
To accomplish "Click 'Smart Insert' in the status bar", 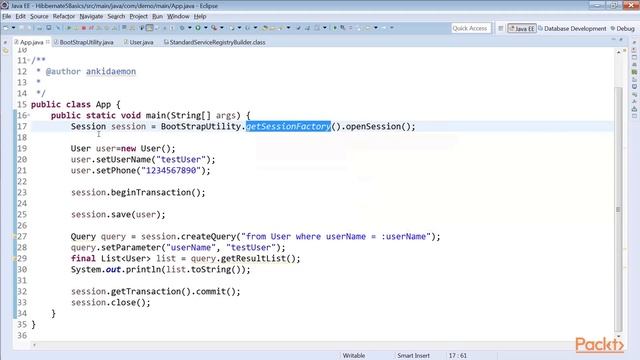I will pos(413,356).
